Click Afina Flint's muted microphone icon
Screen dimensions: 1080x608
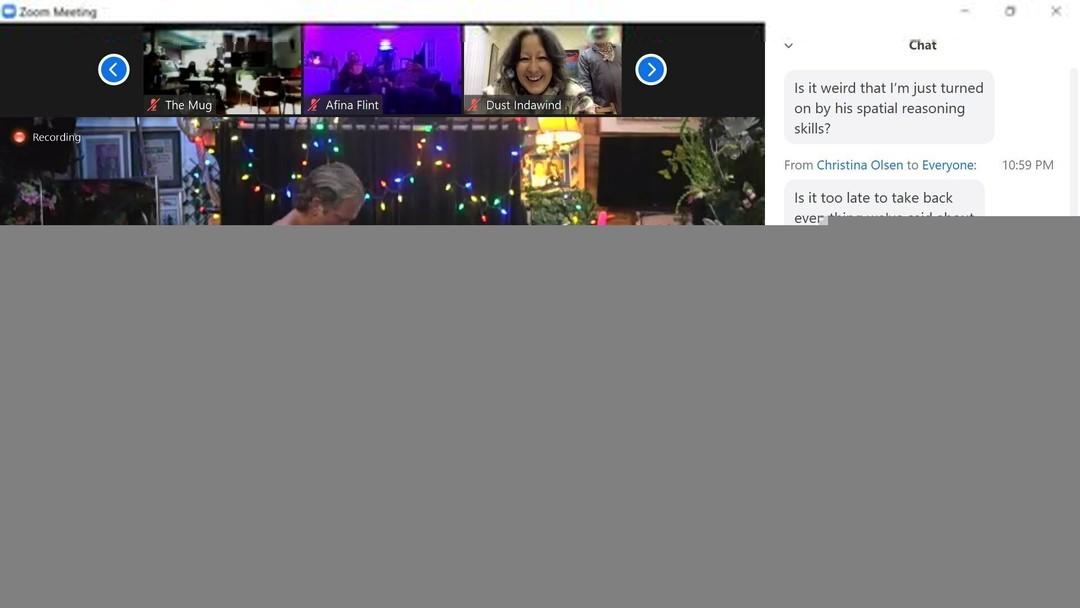(x=314, y=105)
